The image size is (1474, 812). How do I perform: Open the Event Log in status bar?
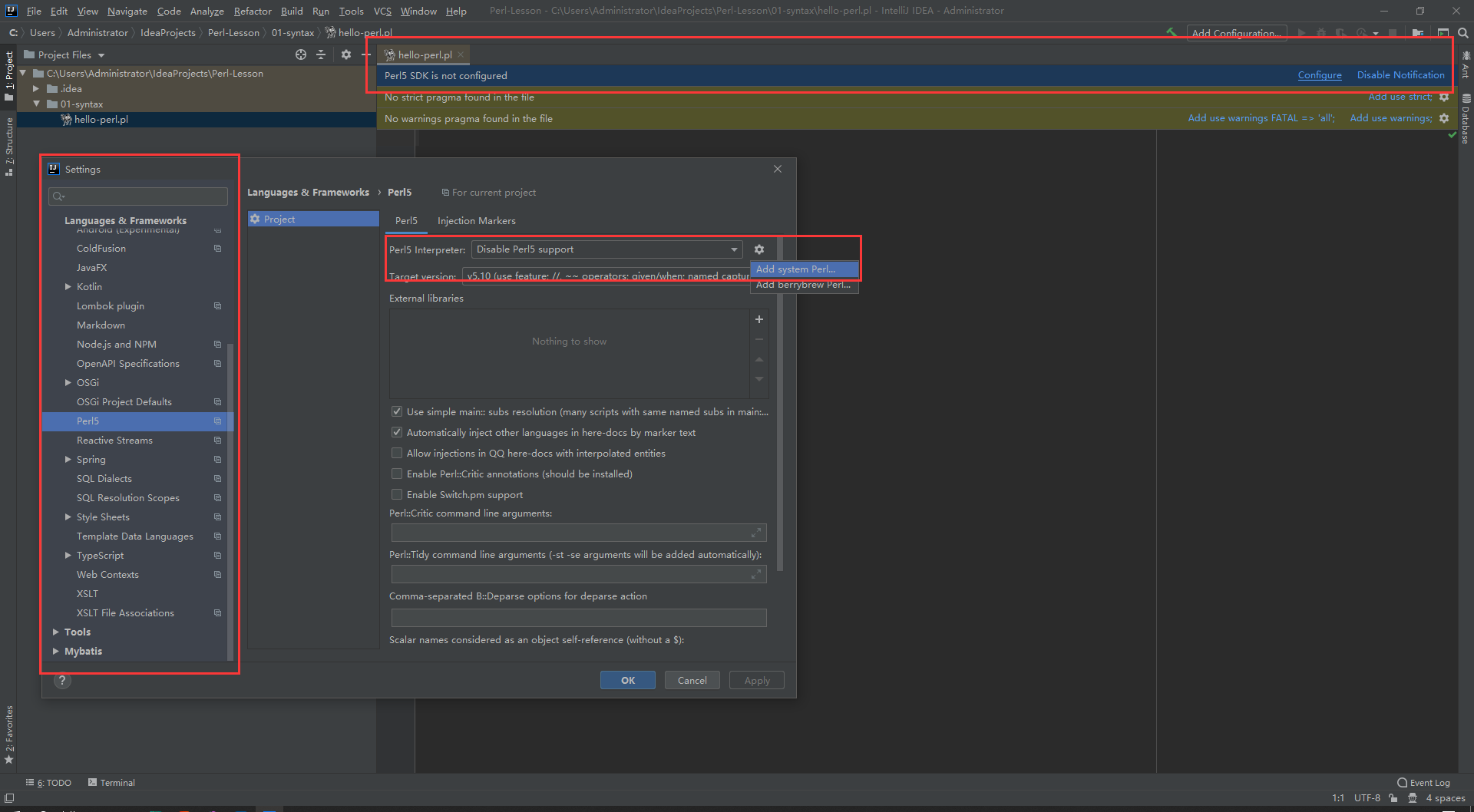[1423, 783]
